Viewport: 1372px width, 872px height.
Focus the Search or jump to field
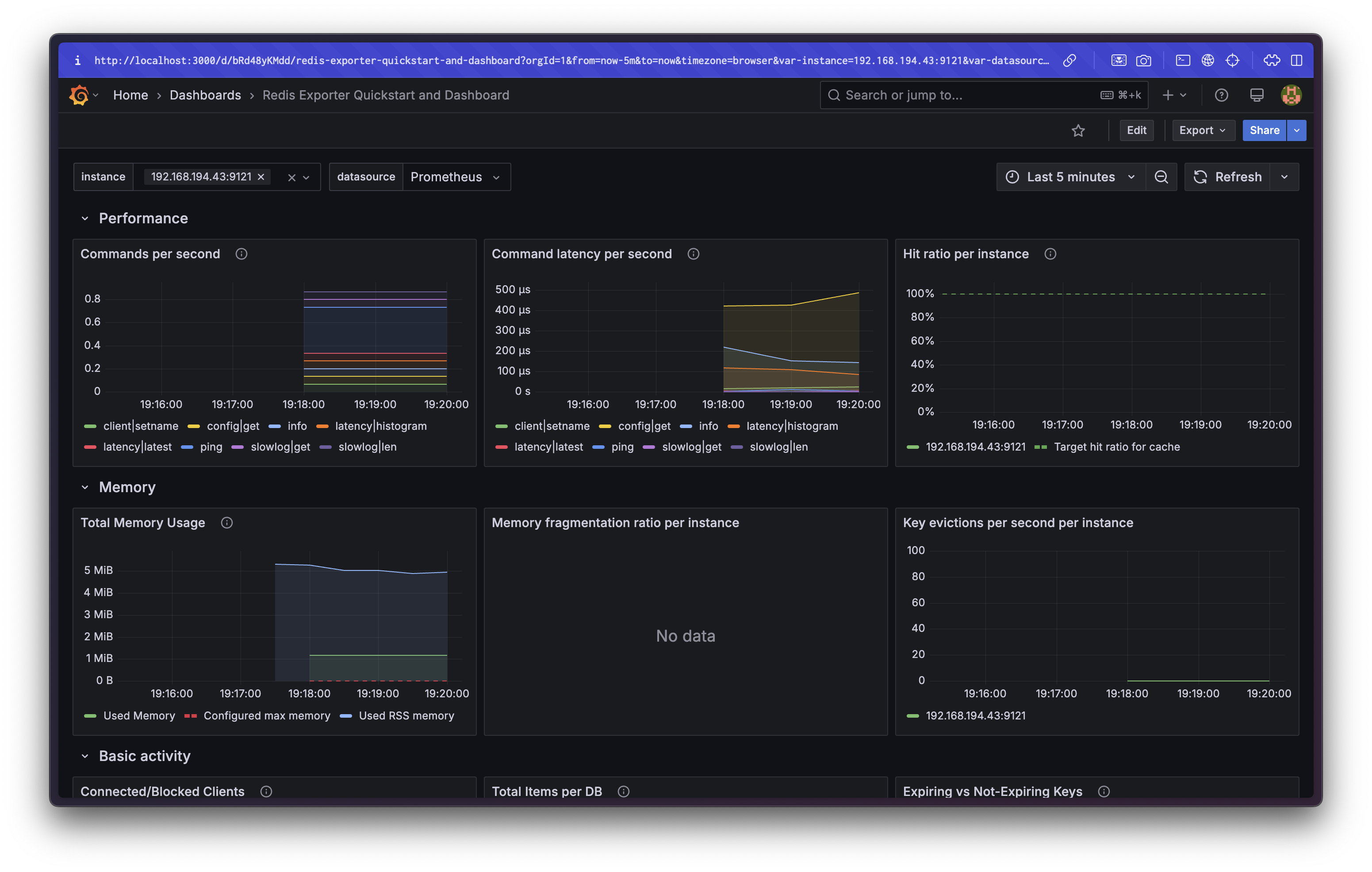click(983, 95)
